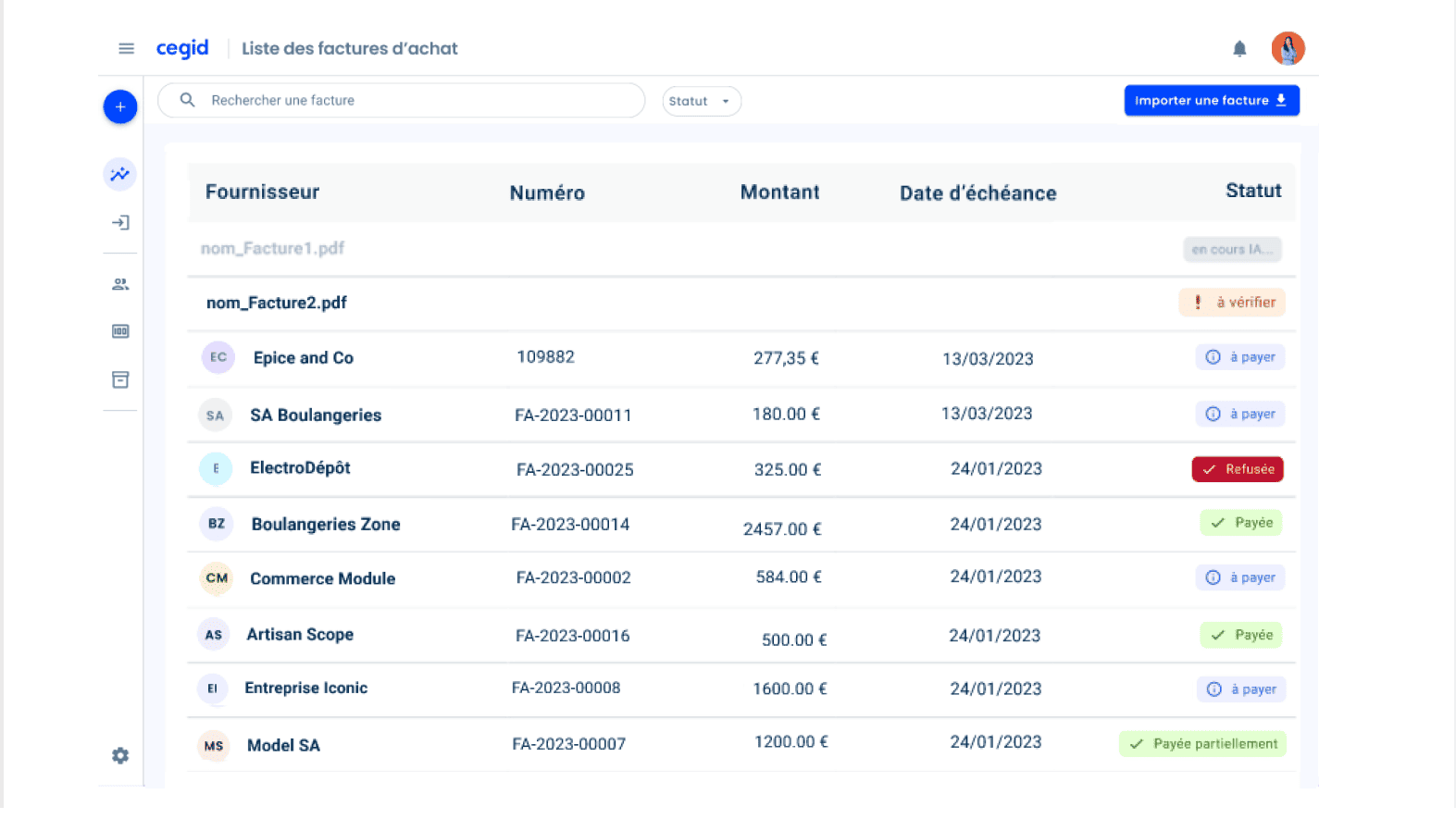Click the Importer une facture button
This screenshot has height=819, width=1456.
1211,101
